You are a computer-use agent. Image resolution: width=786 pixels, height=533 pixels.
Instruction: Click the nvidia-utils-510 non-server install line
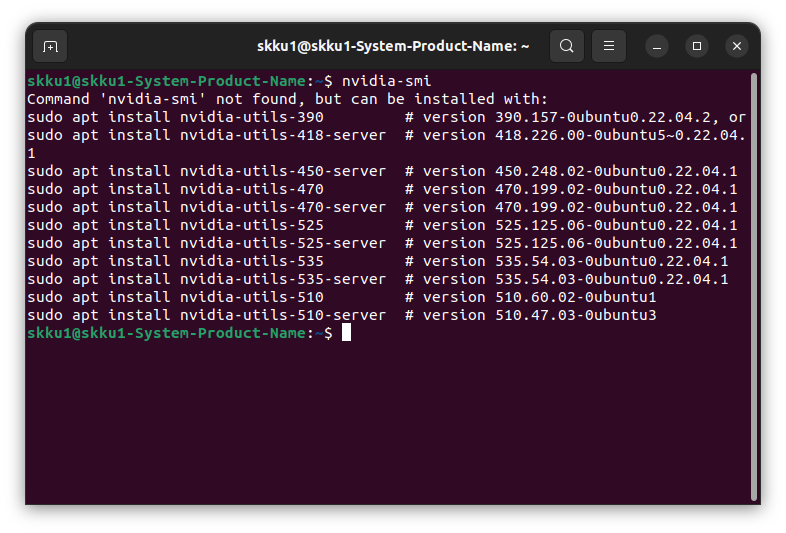coord(341,298)
